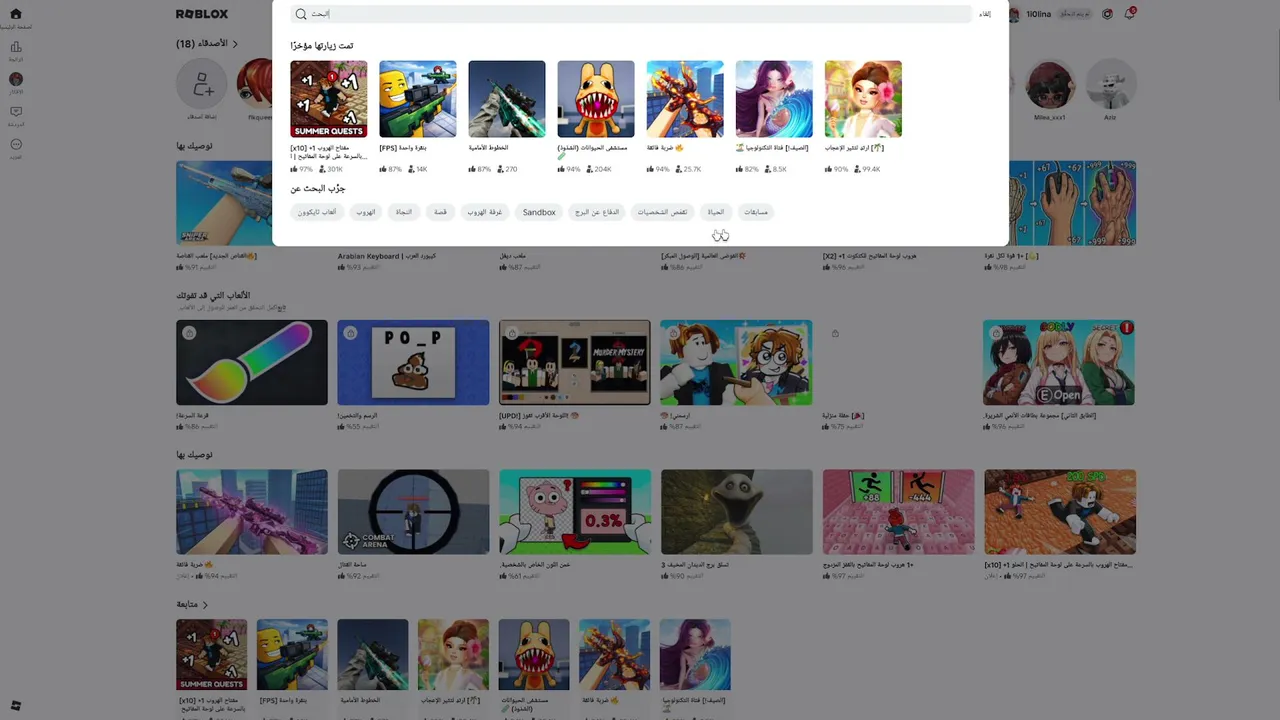This screenshot has height=720, width=1280.
Task: Click the Milea_xxx1 friend name
Action: pos(1050,117)
